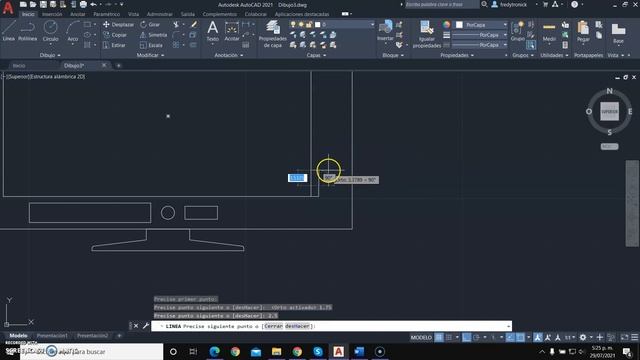This screenshot has width=640, height=360.
Task: Select the Arco tool
Action: tap(73, 31)
